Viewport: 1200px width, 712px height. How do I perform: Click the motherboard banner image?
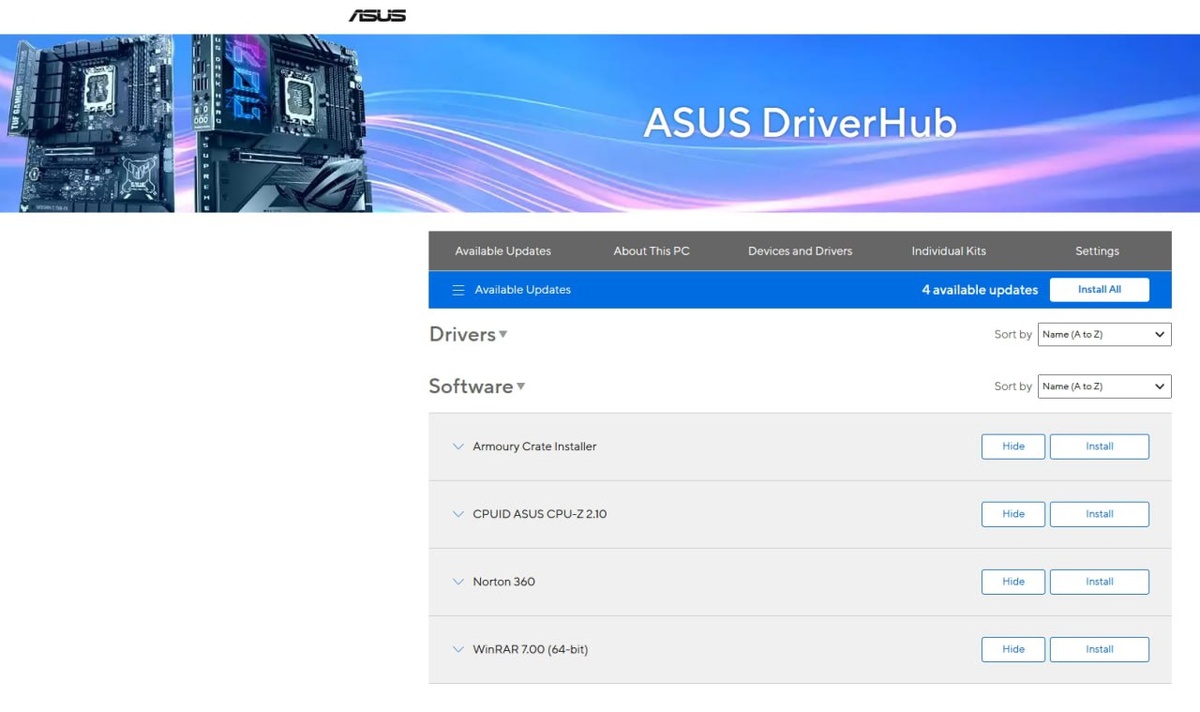(185, 123)
